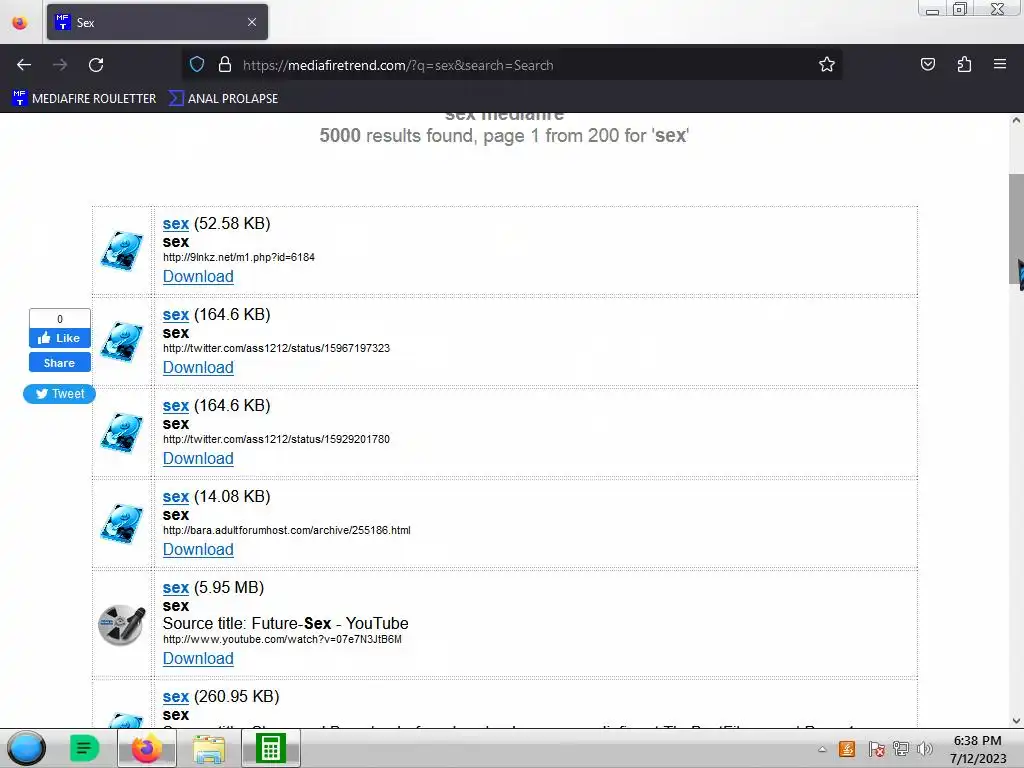Screen dimensions: 1024x768
Task: Select the 9lnkz.net source URL text
Action: (x=239, y=257)
